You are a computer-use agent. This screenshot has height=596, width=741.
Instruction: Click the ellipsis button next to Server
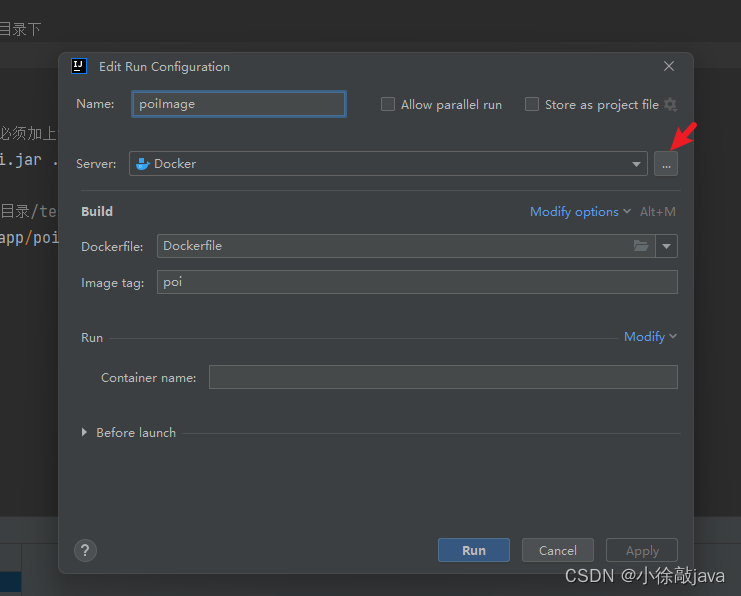pyautogui.click(x=666, y=164)
